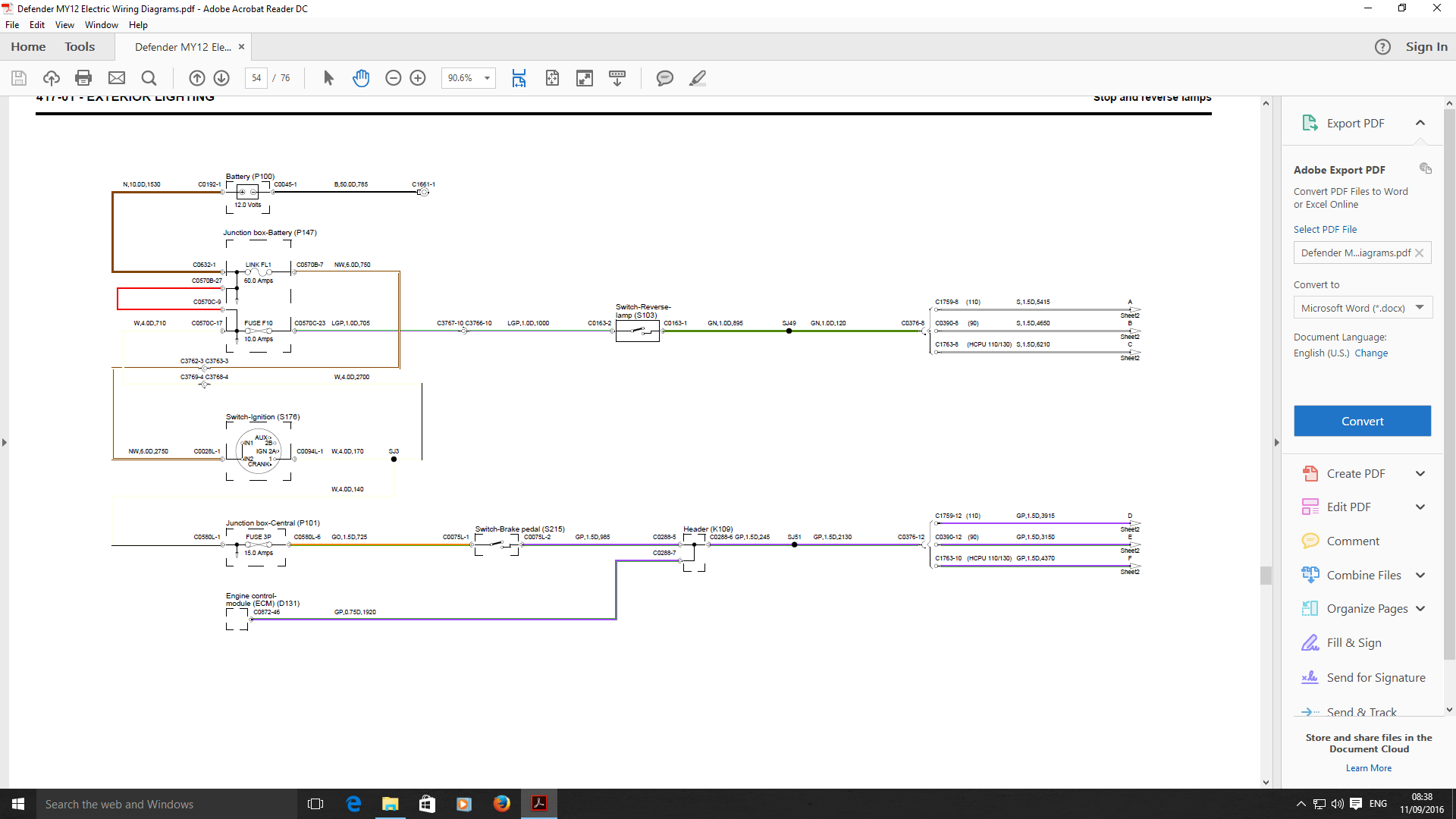The width and height of the screenshot is (1456, 819).
Task: Add a sticky note comment
Action: click(x=665, y=78)
